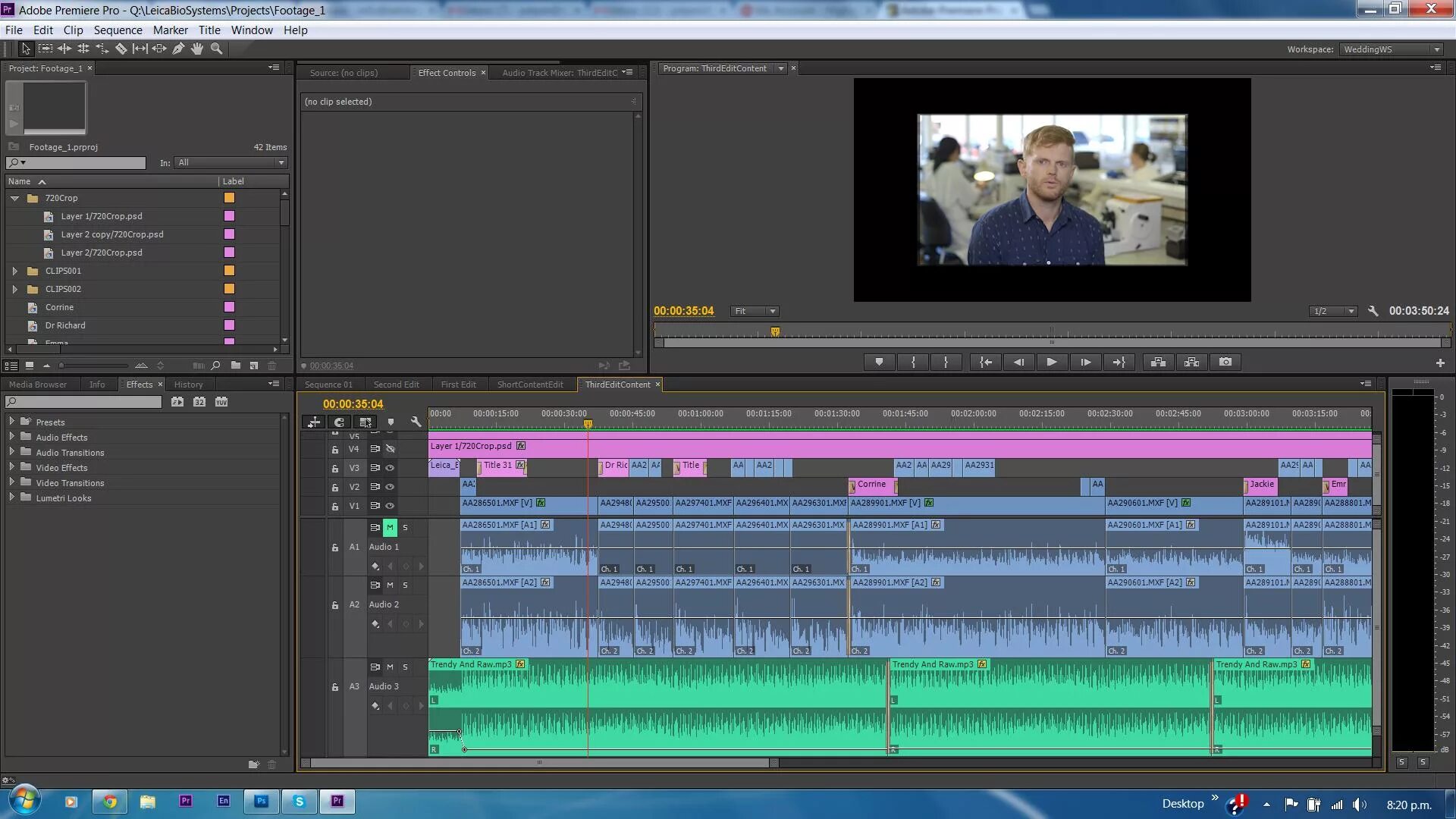1456x819 pixels.
Task: Expand the Video Effects folder
Action: [x=12, y=467]
